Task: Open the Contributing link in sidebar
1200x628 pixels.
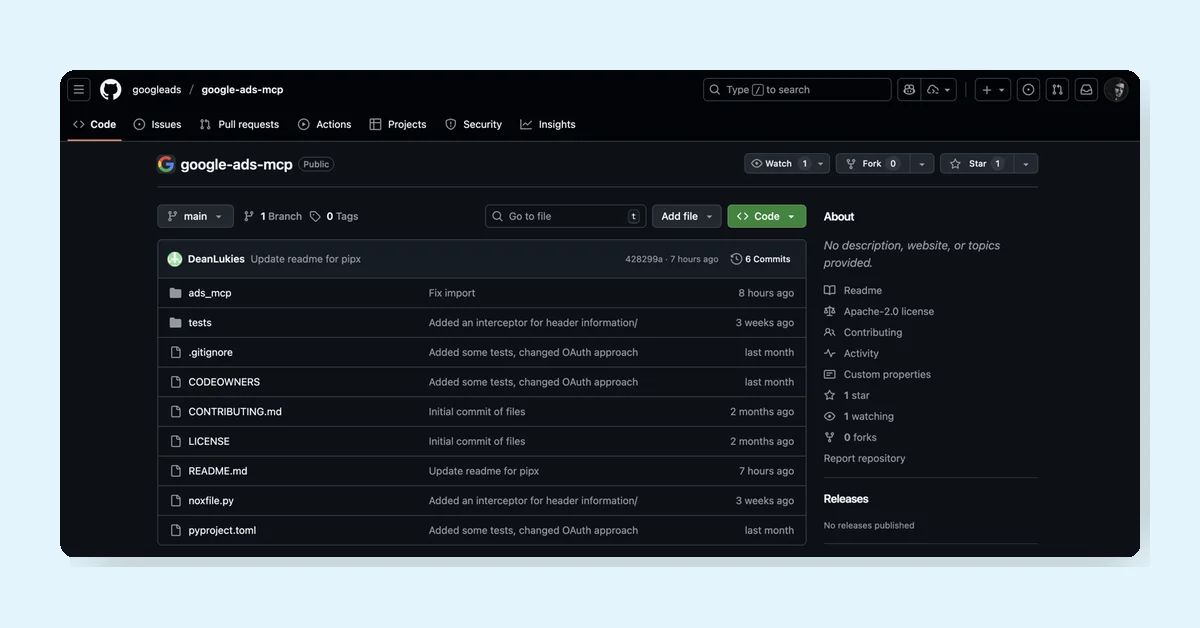Action: [863, 333]
